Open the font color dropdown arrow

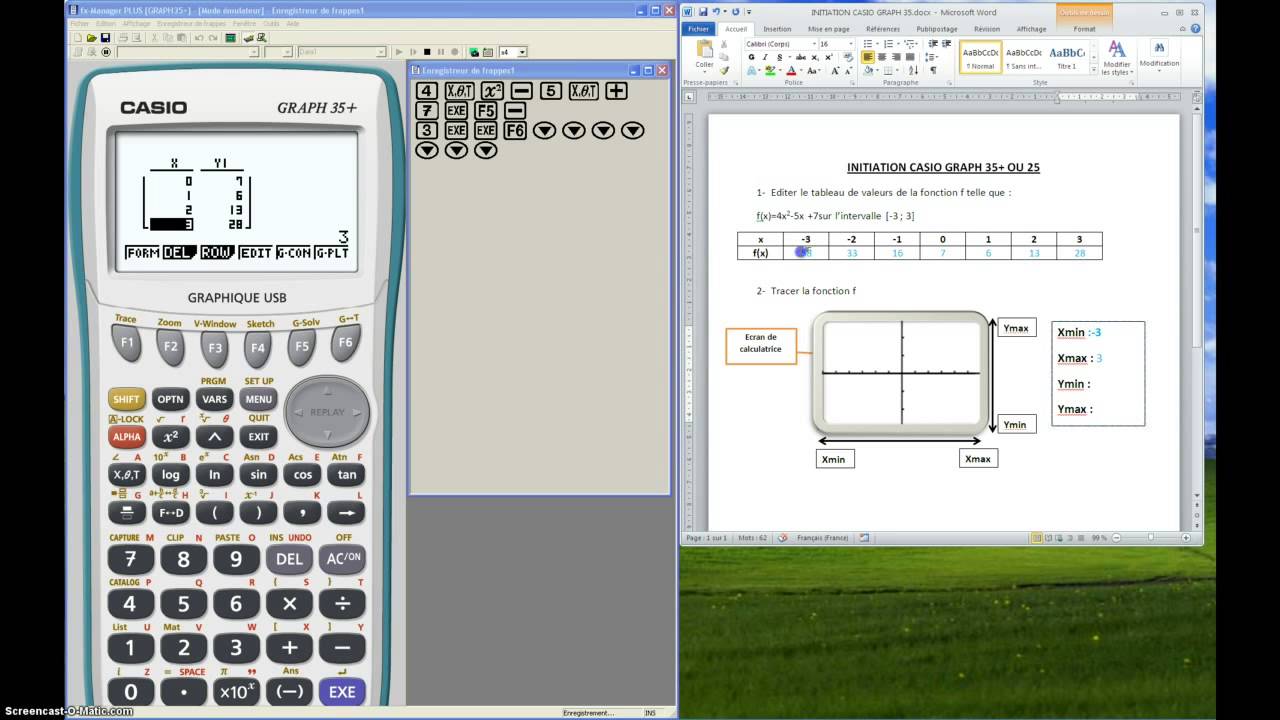tap(802, 71)
